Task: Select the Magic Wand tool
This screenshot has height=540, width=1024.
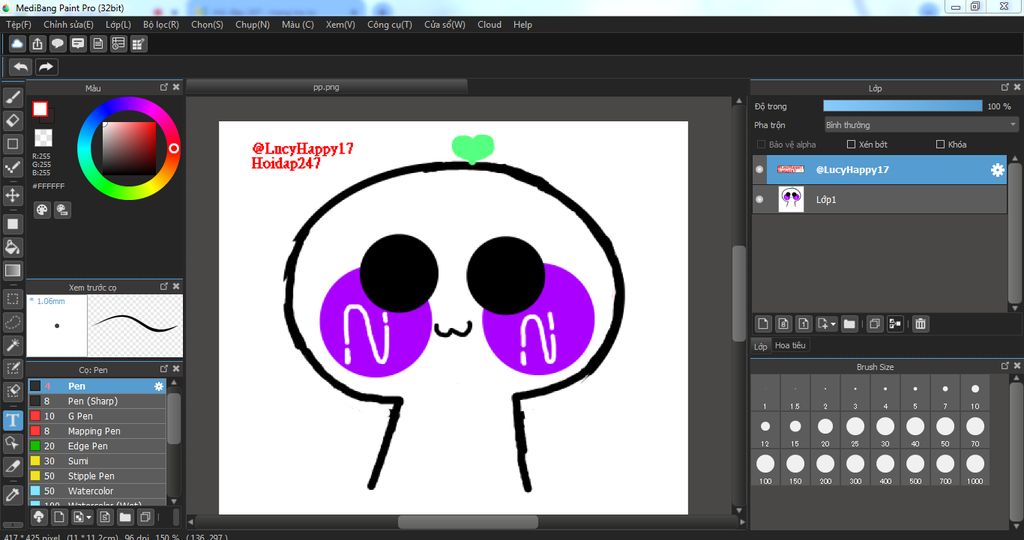Action: (12, 345)
